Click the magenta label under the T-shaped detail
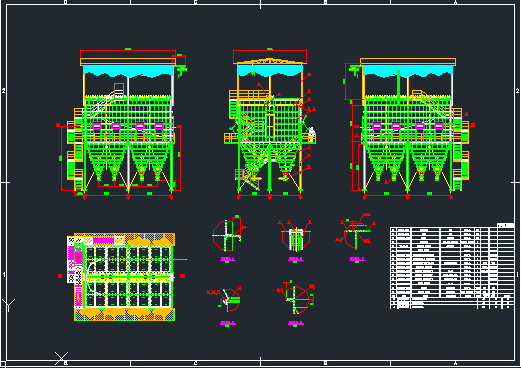521x368 pixels. [357, 259]
